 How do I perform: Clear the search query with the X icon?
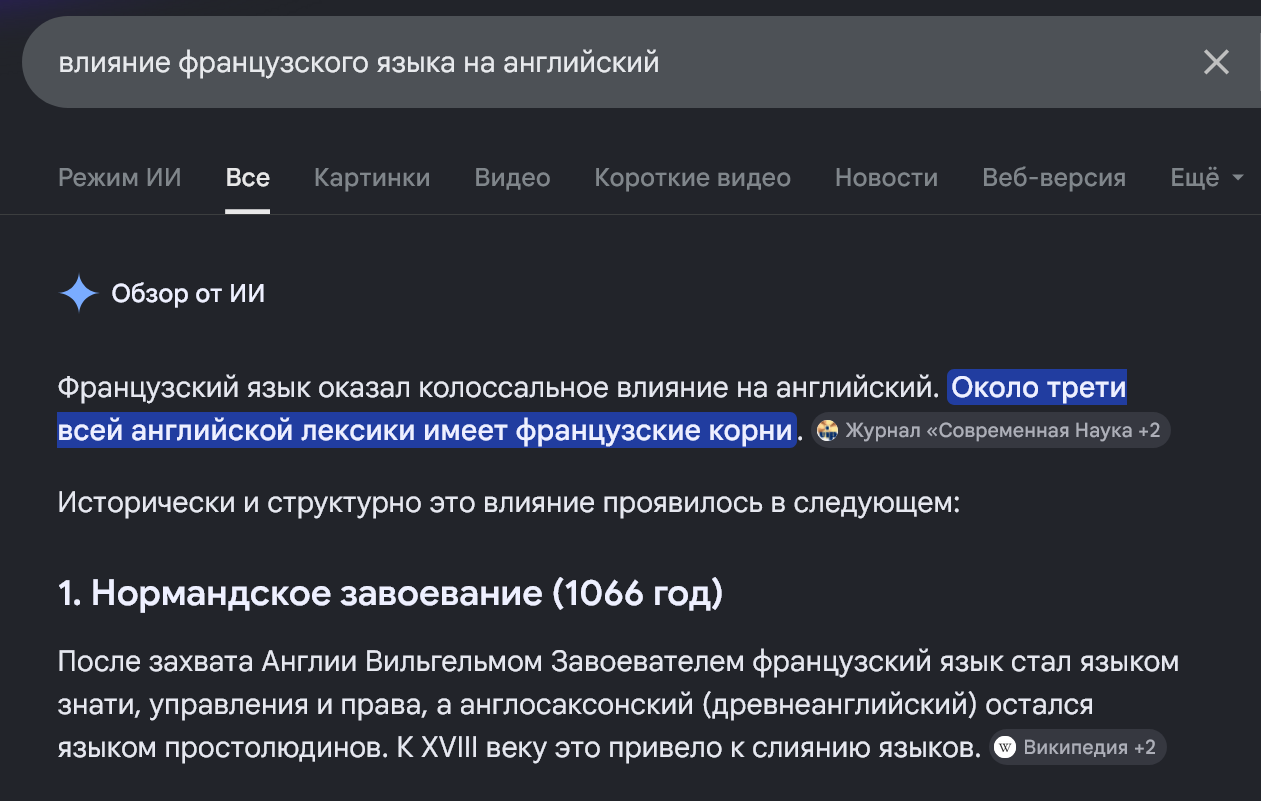coord(1216,63)
